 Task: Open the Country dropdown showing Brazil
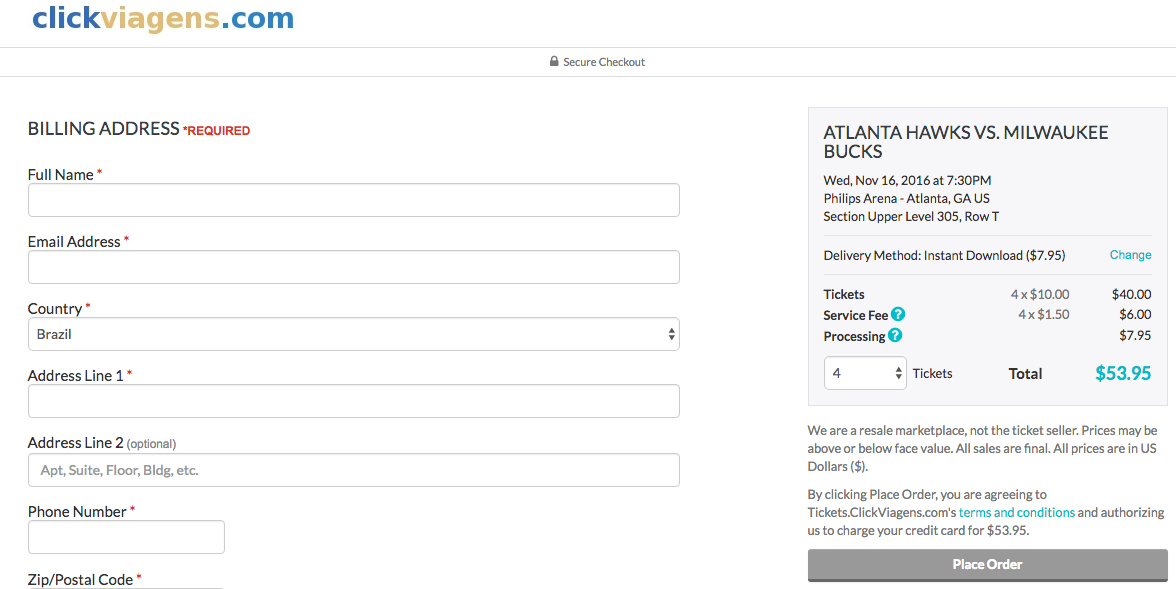pos(353,334)
